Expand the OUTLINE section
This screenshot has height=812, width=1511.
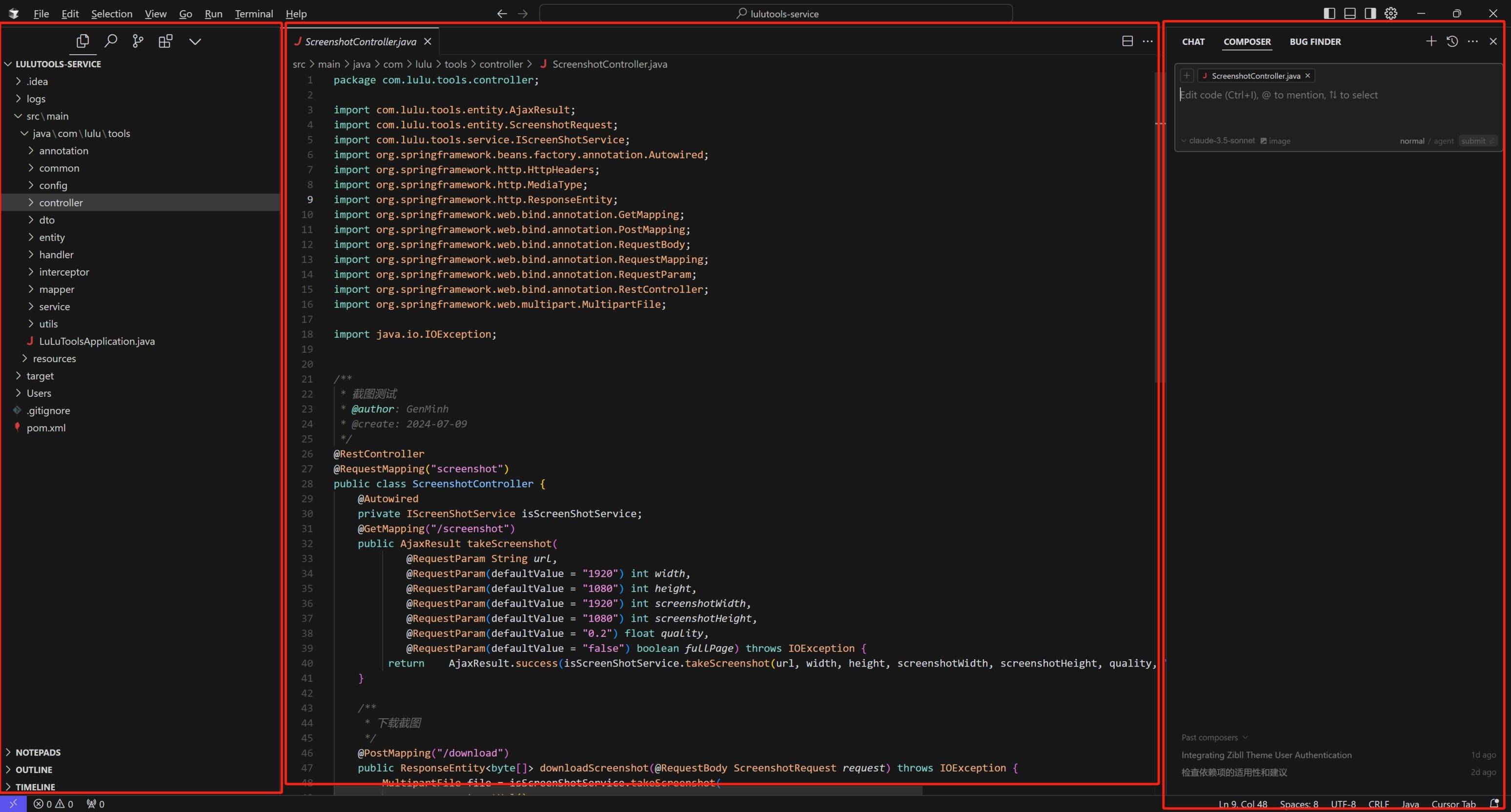point(34,769)
